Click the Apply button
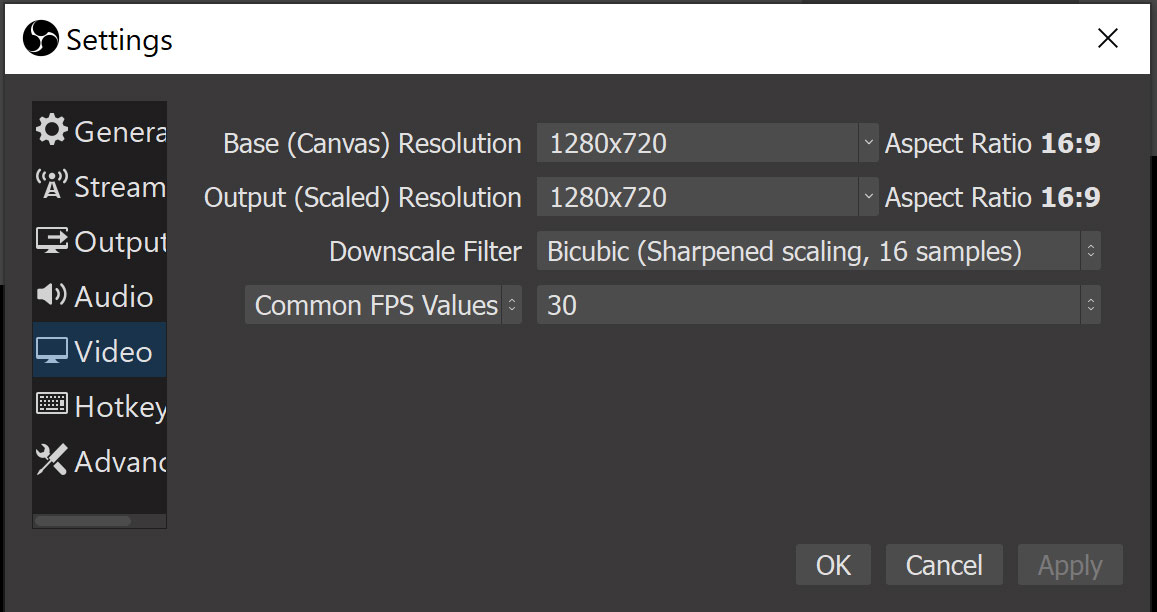 (x=1070, y=565)
